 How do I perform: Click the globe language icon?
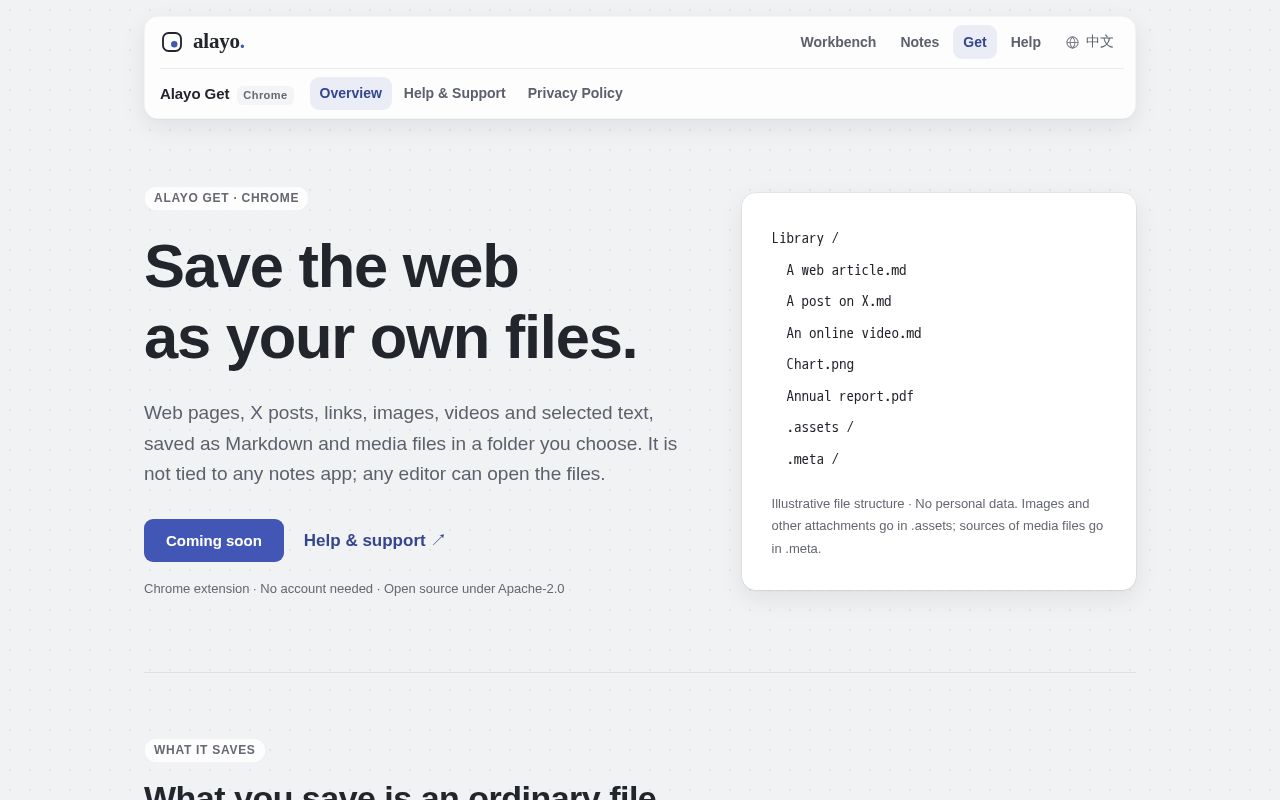point(1072,42)
